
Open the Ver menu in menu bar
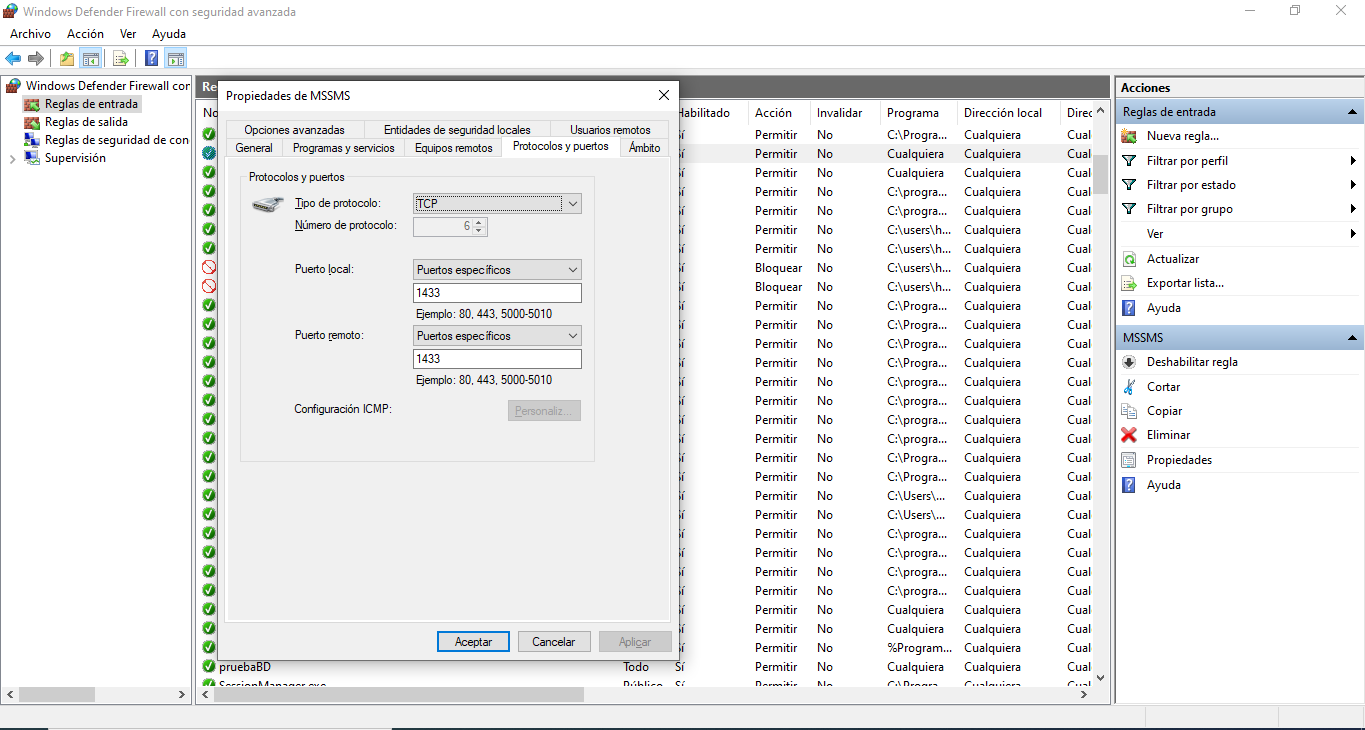point(128,34)
